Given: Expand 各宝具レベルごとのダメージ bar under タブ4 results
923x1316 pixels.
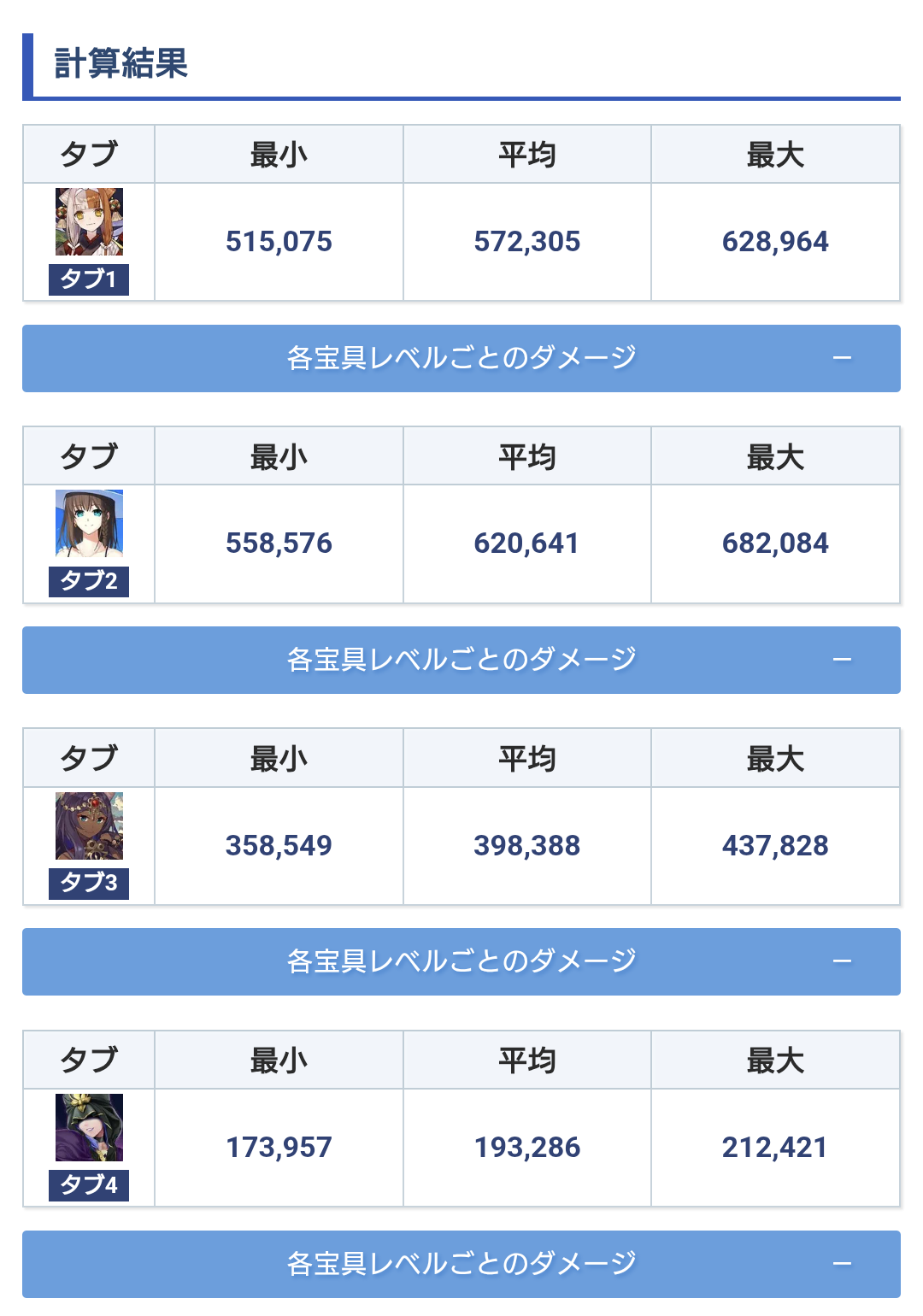Looking at the screenshot, I should click(461, 1264).
